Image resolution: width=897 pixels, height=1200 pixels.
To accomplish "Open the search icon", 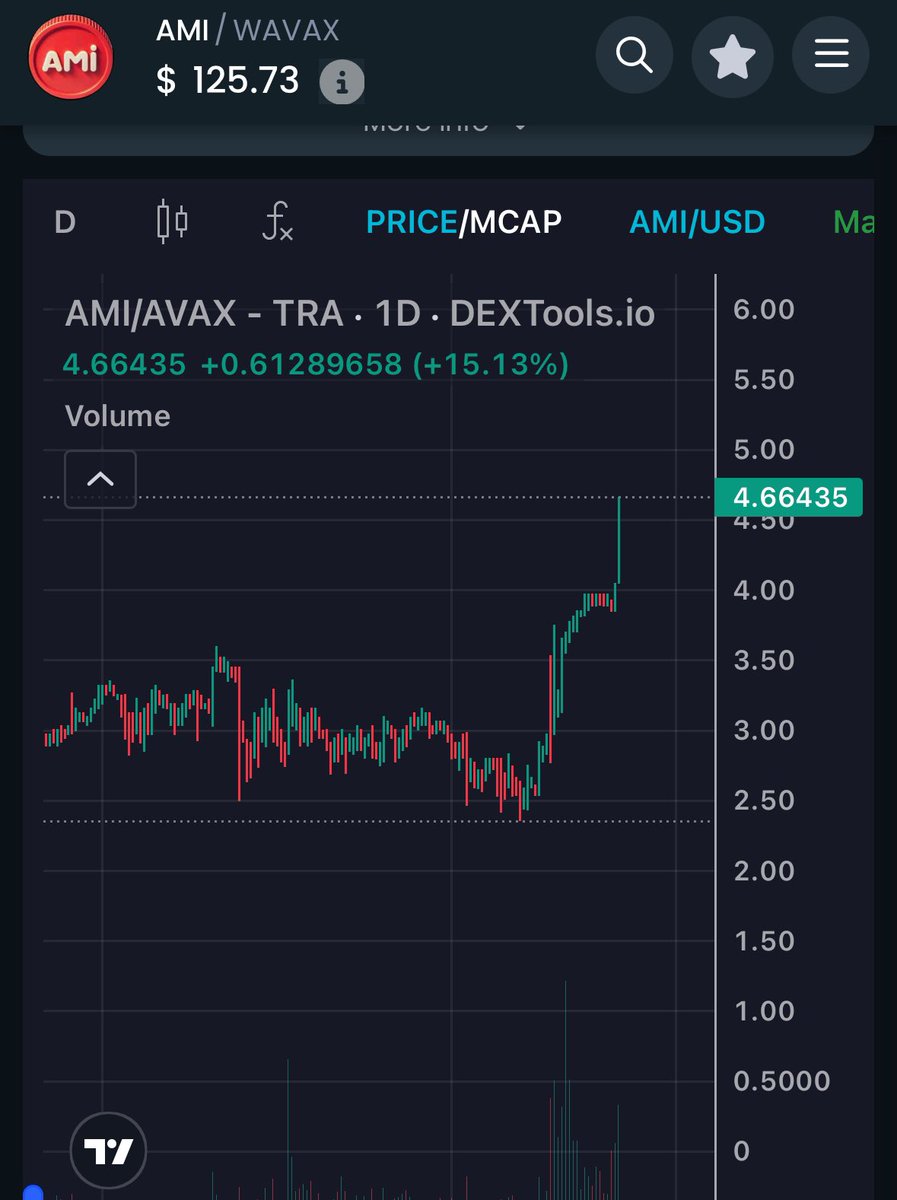I will click(634, 57).
